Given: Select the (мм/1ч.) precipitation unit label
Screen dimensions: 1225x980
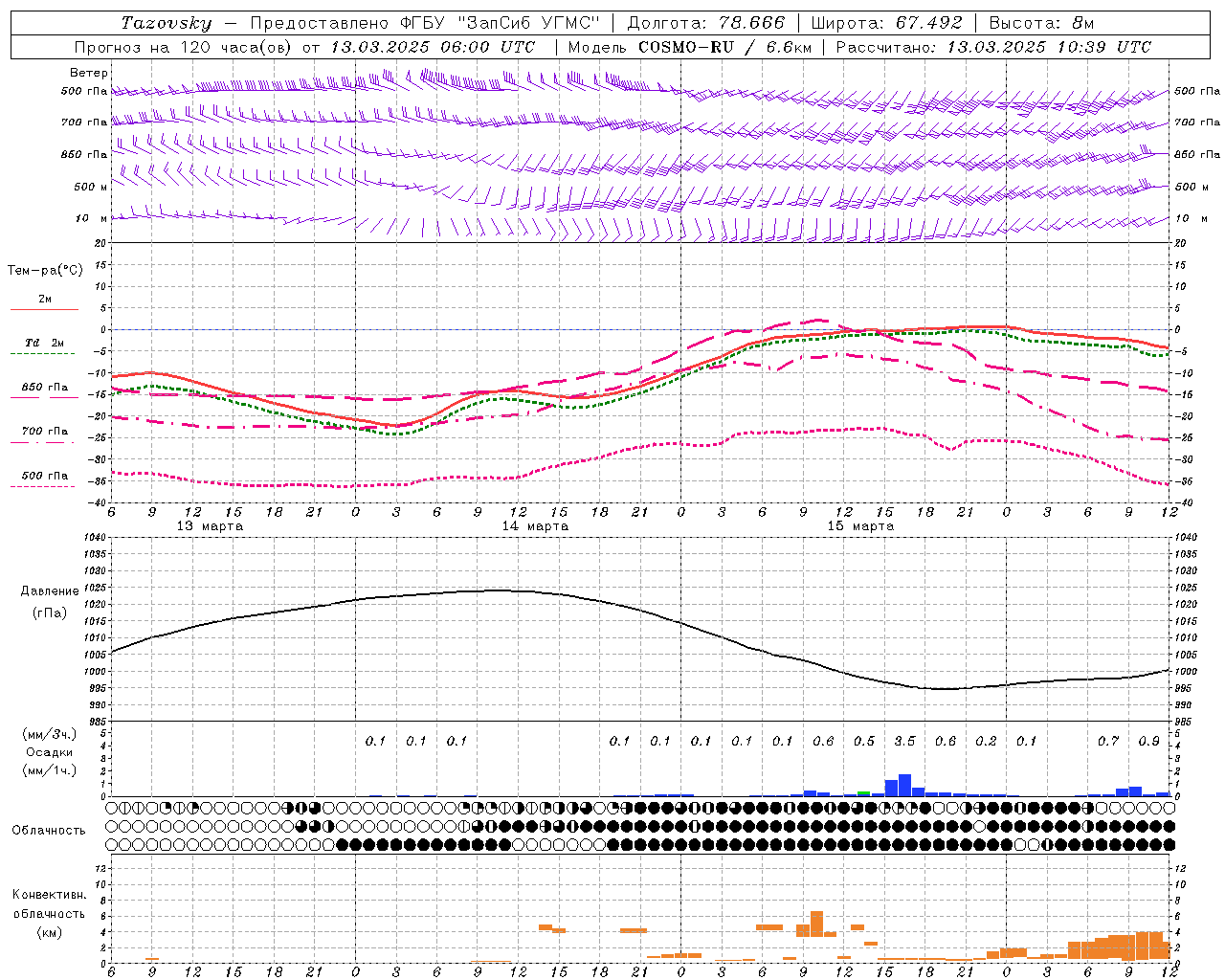Looking at the screenshot, I should click(x=50, y=770).
